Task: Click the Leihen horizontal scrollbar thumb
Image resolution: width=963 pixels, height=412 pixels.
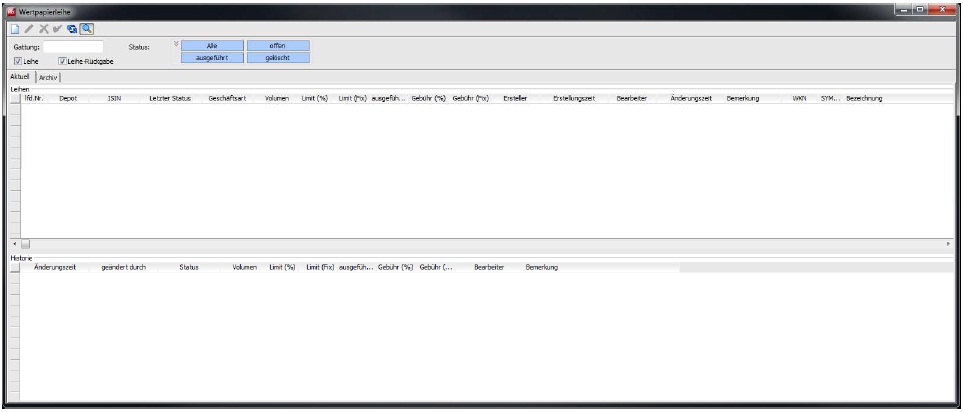Action: pyautogui.click(x=25, y=244)
